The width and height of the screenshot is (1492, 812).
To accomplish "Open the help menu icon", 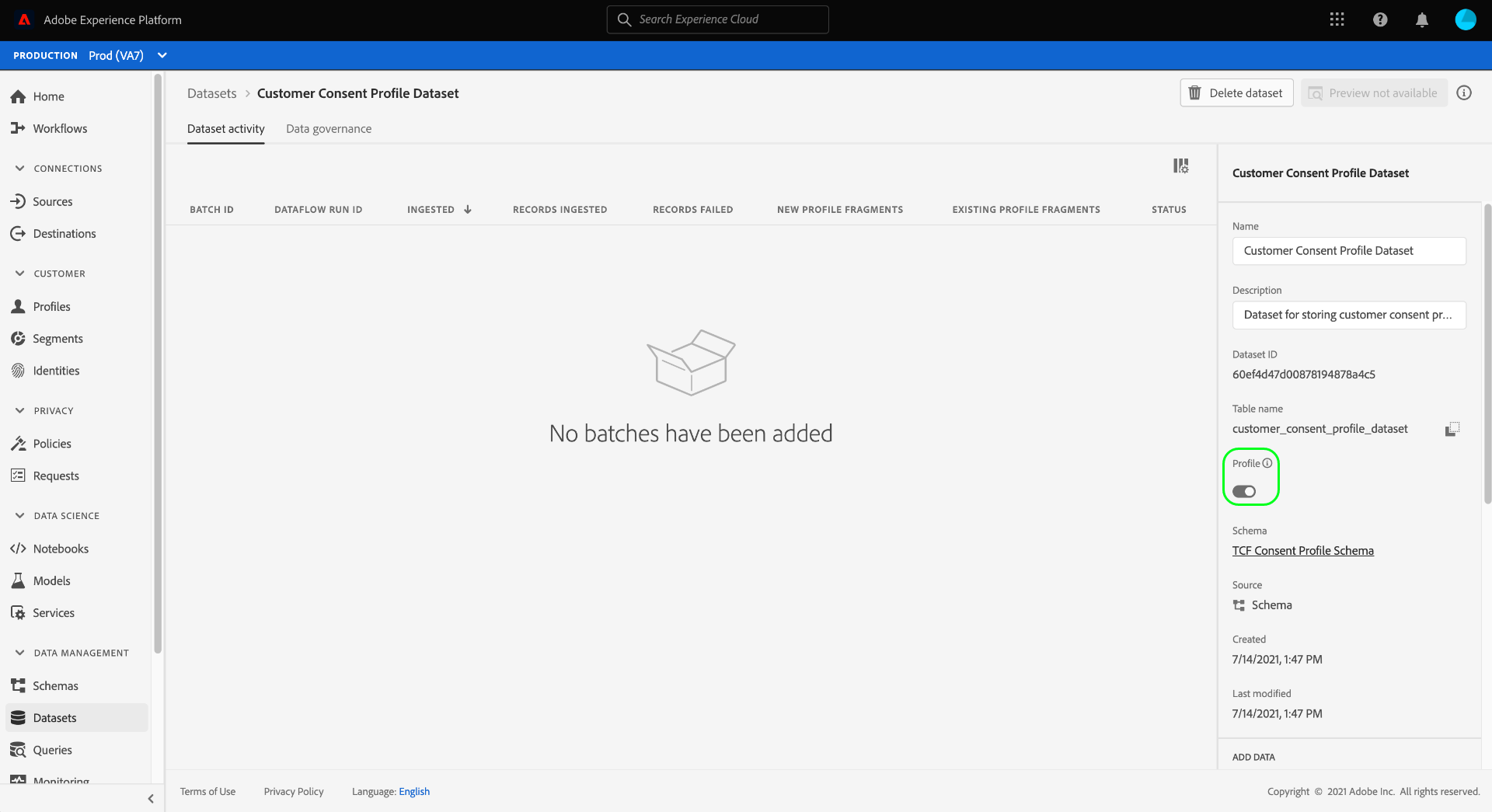I will click(x=1380, y=19).
